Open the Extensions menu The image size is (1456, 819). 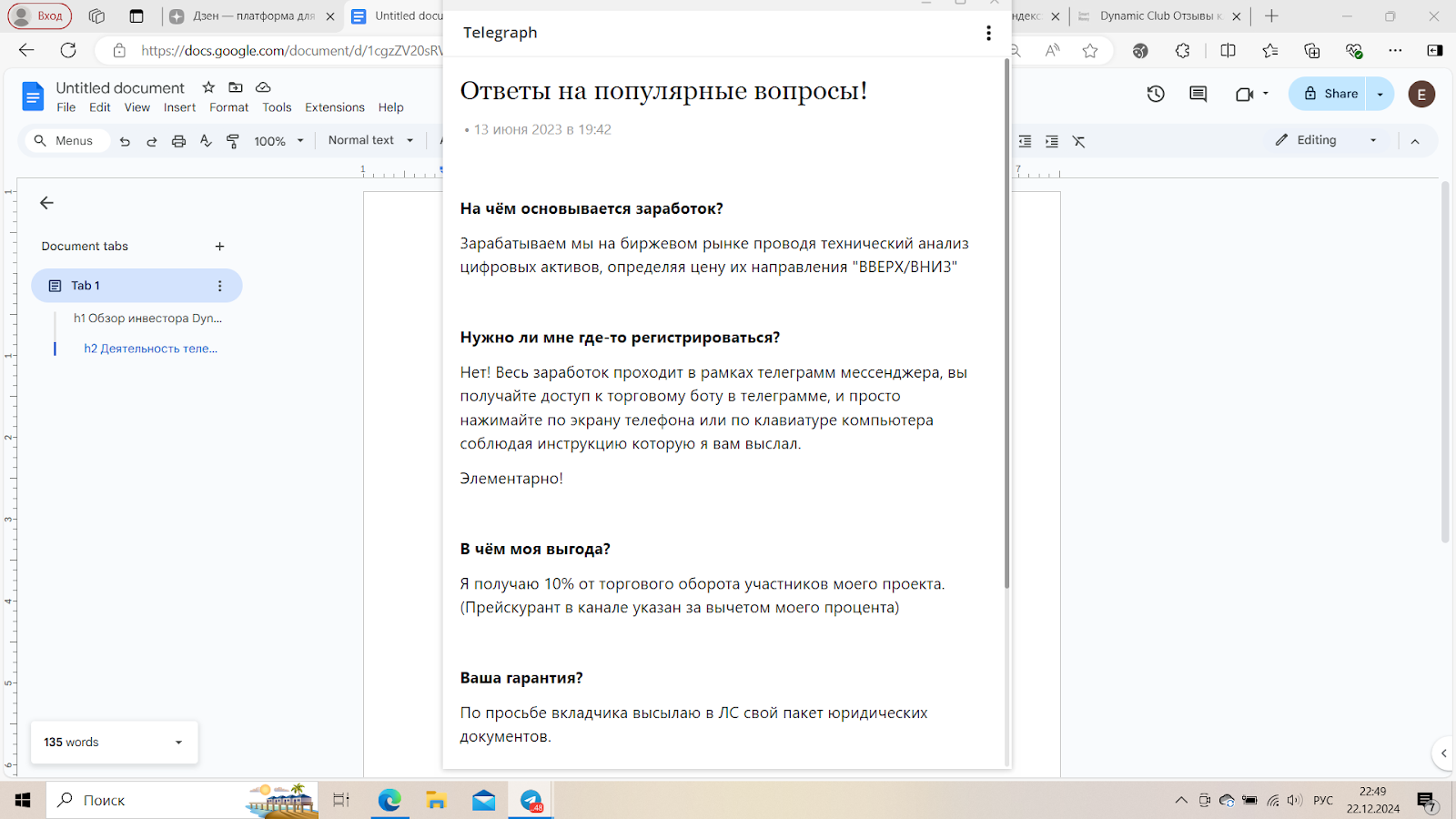[x=335, y=107]
